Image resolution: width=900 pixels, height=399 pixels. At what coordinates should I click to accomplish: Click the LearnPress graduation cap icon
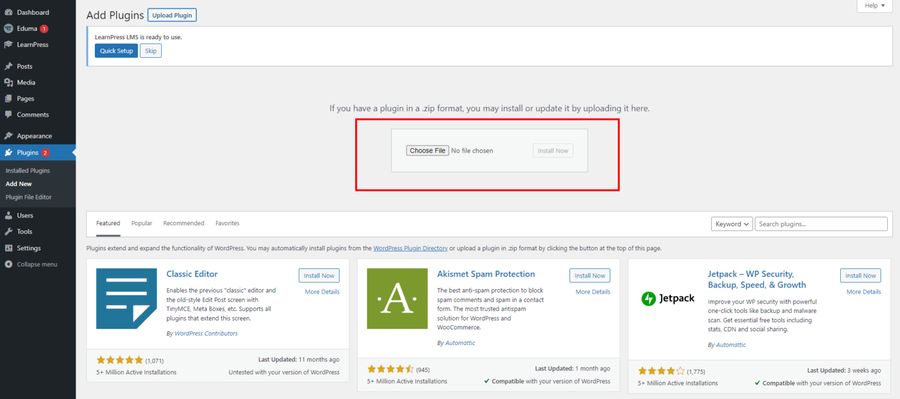(x=8, y=45)
